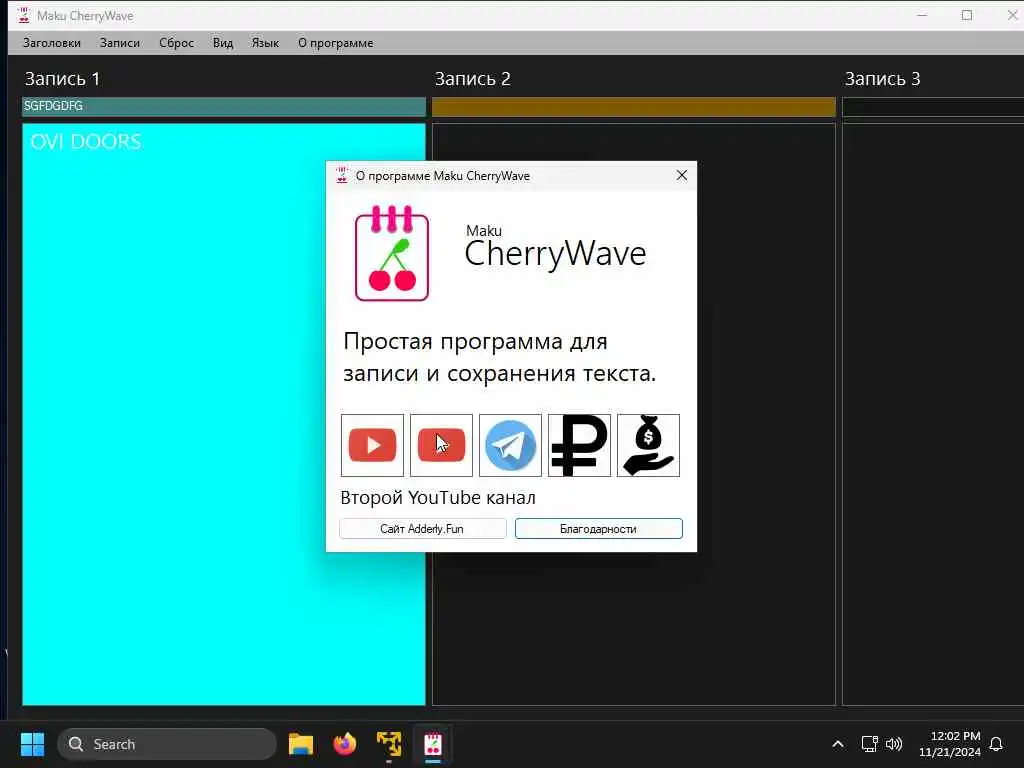Launch Firefox from the taskbar

345,744
